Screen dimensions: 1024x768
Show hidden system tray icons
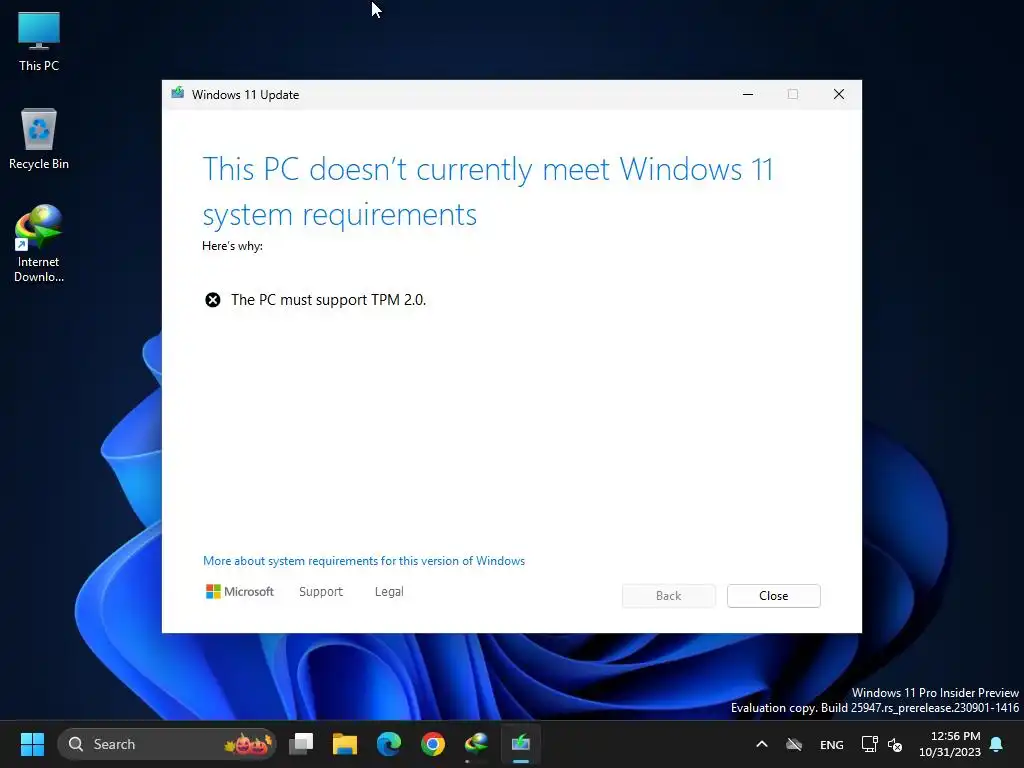761,744
